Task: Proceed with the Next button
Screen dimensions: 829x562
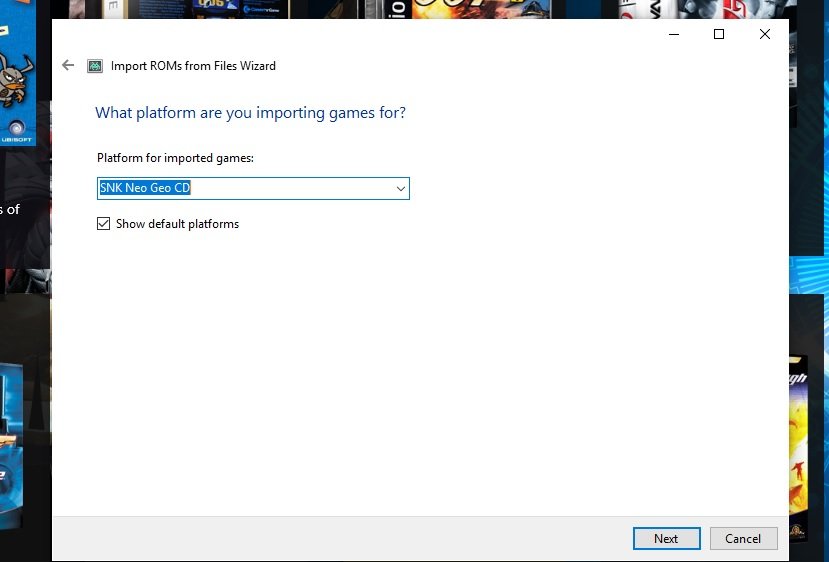Action: pos(666,538)
